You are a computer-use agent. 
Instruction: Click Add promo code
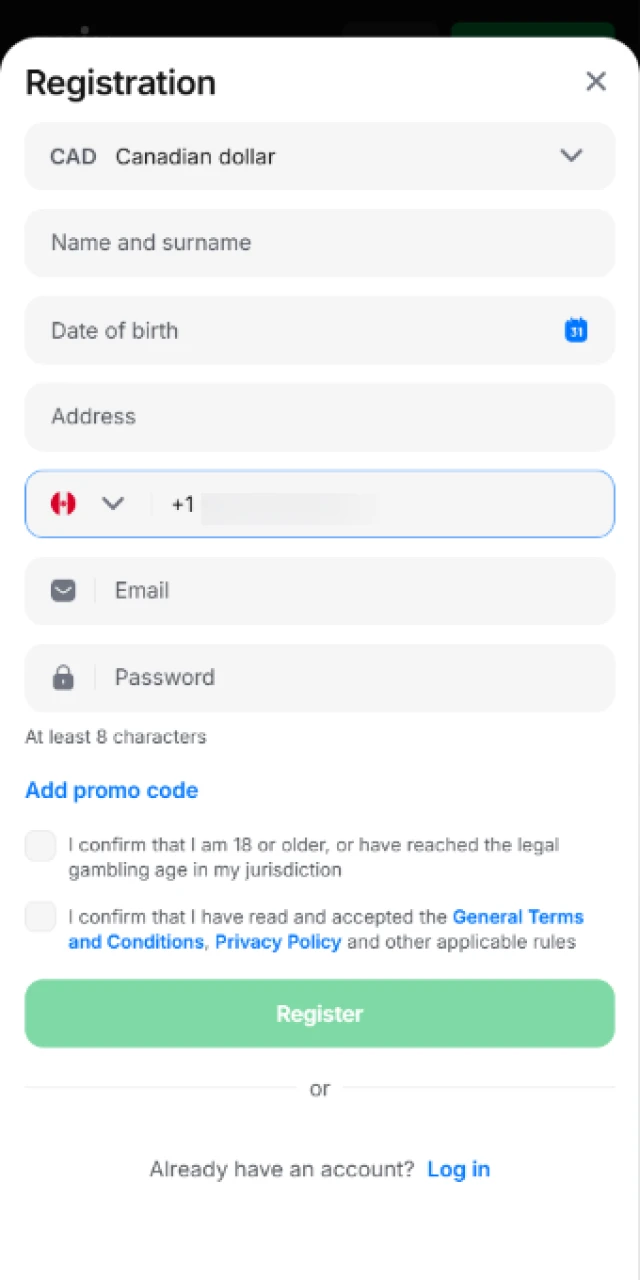click(x=111, y=790)
